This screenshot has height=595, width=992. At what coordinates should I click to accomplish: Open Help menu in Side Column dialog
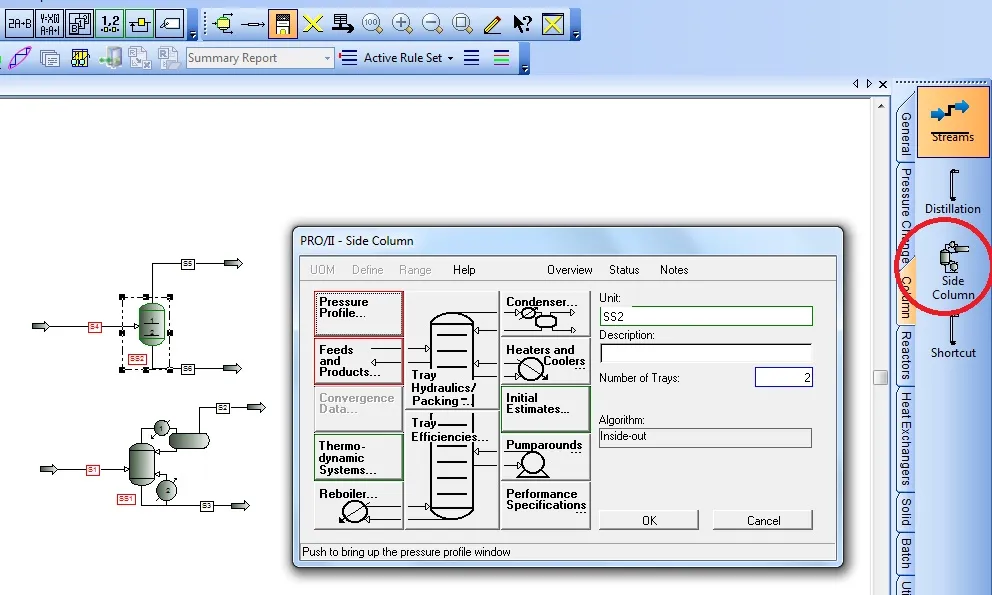(x=464, y=270)
